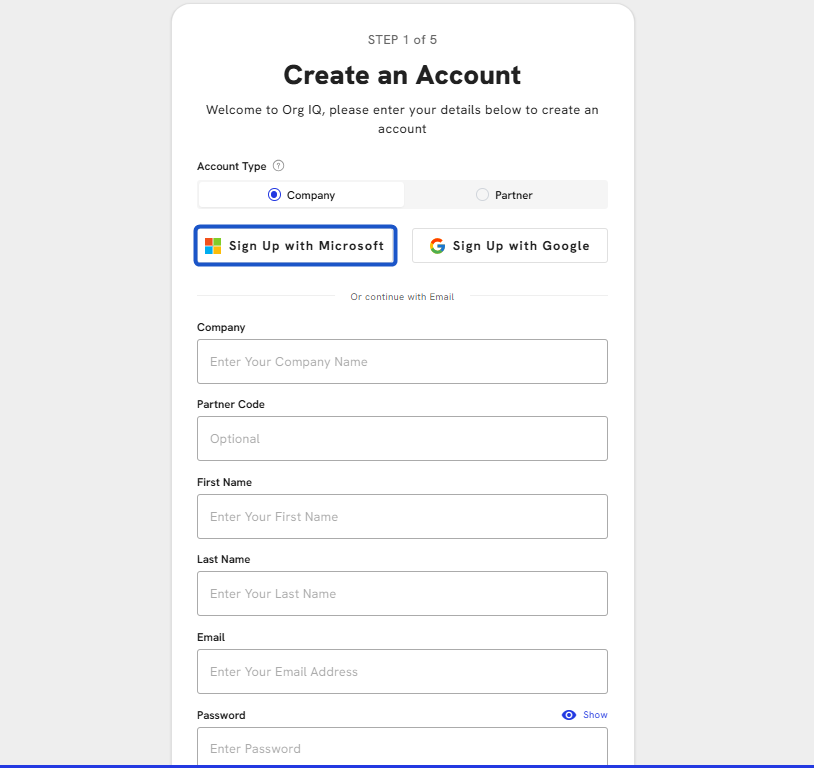Screen dimensions: 814x768
Task: Click the STEP 1 of 5 indicator
Action: click(x=402, y=40)
